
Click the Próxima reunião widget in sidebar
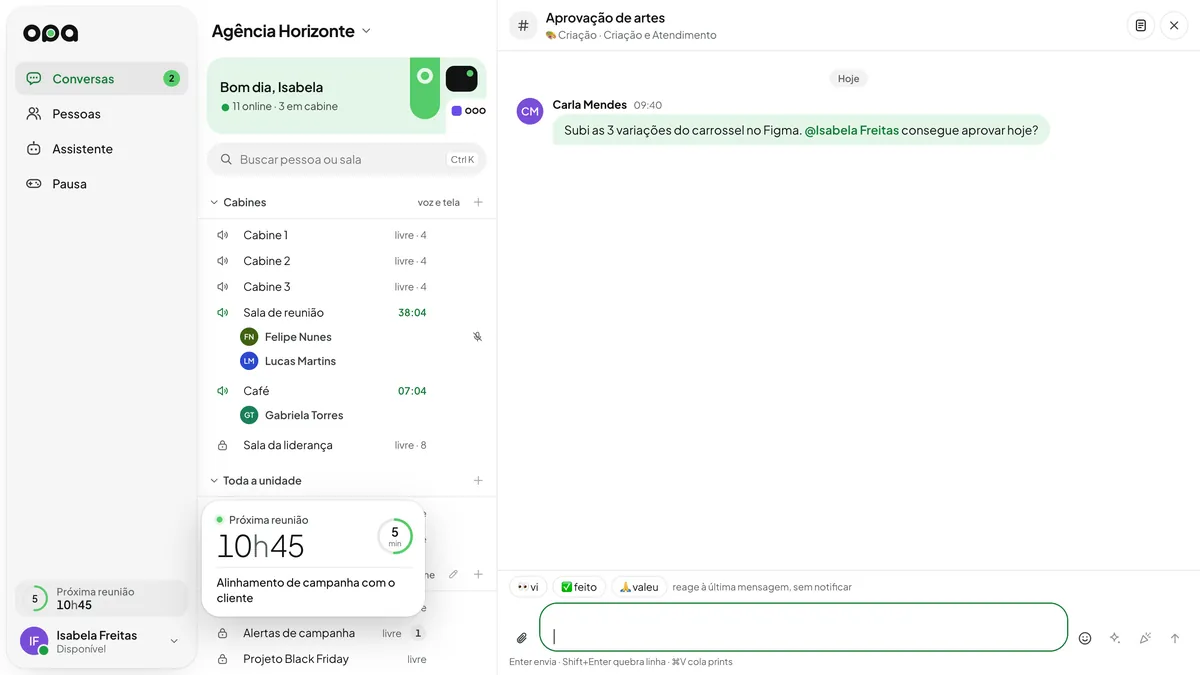[x=101, y=598]
